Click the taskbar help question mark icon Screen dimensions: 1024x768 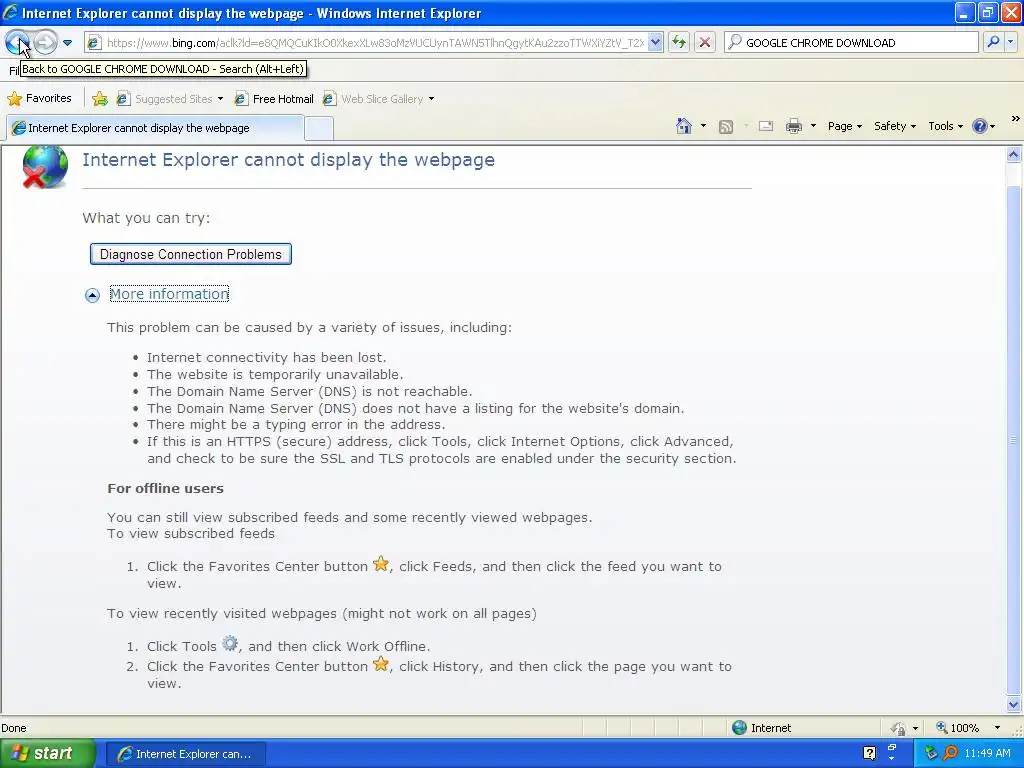tap(869, 753)
